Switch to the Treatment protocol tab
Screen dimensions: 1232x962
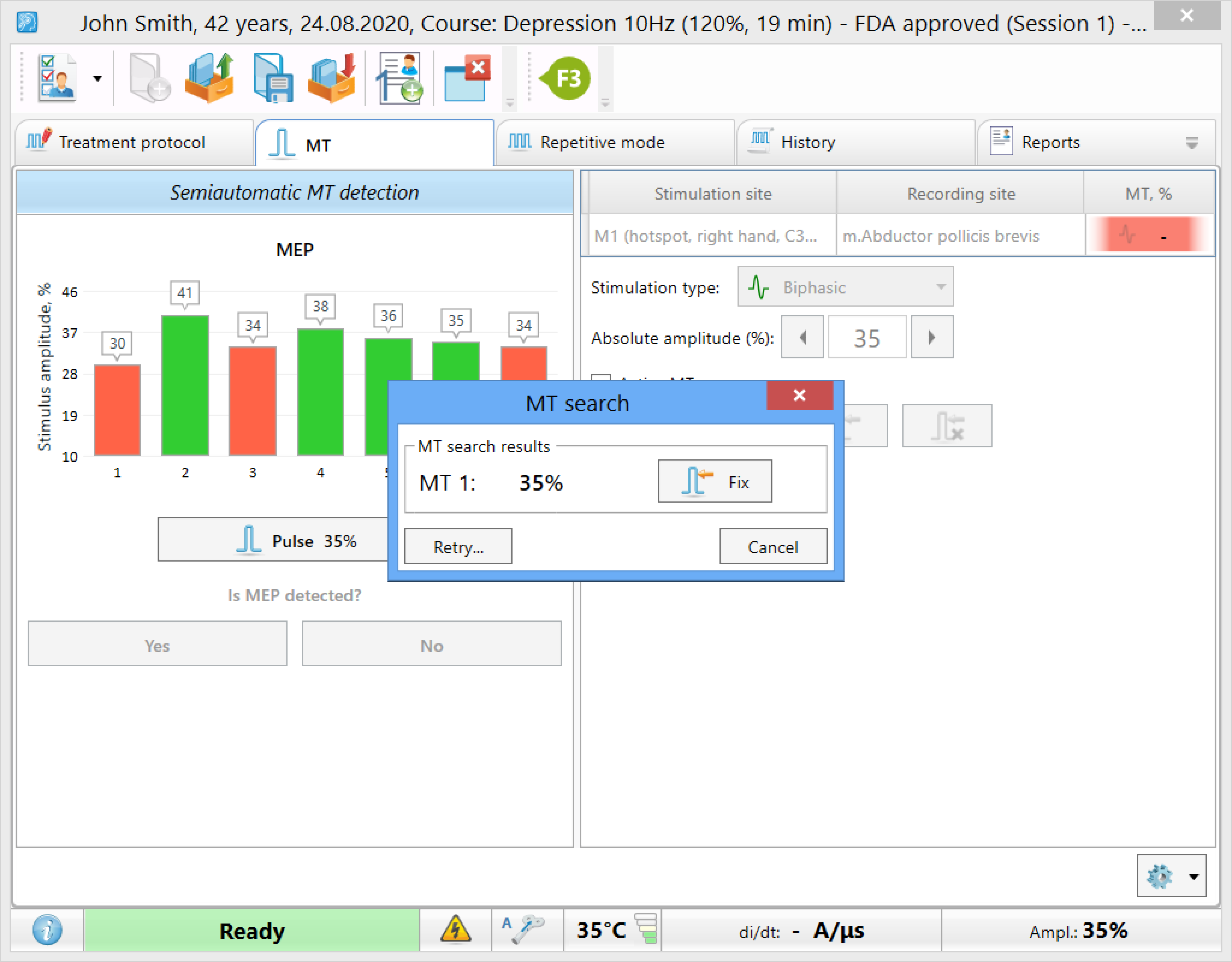[x=134, y=142]
